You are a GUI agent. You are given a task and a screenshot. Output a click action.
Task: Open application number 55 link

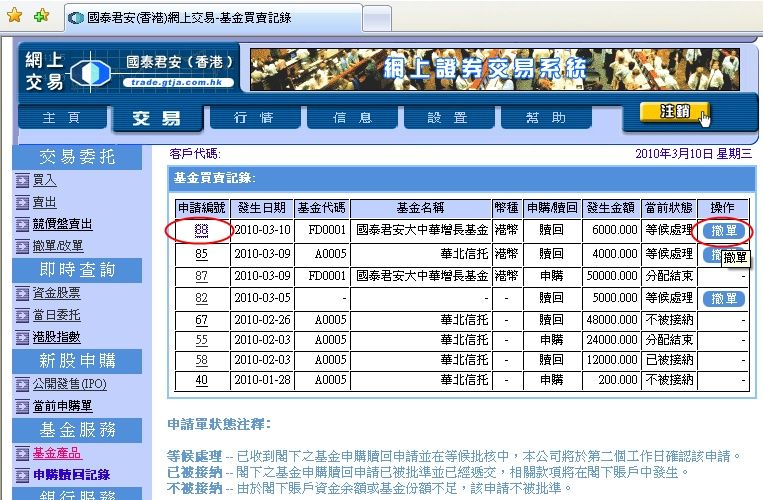[201, 340]
